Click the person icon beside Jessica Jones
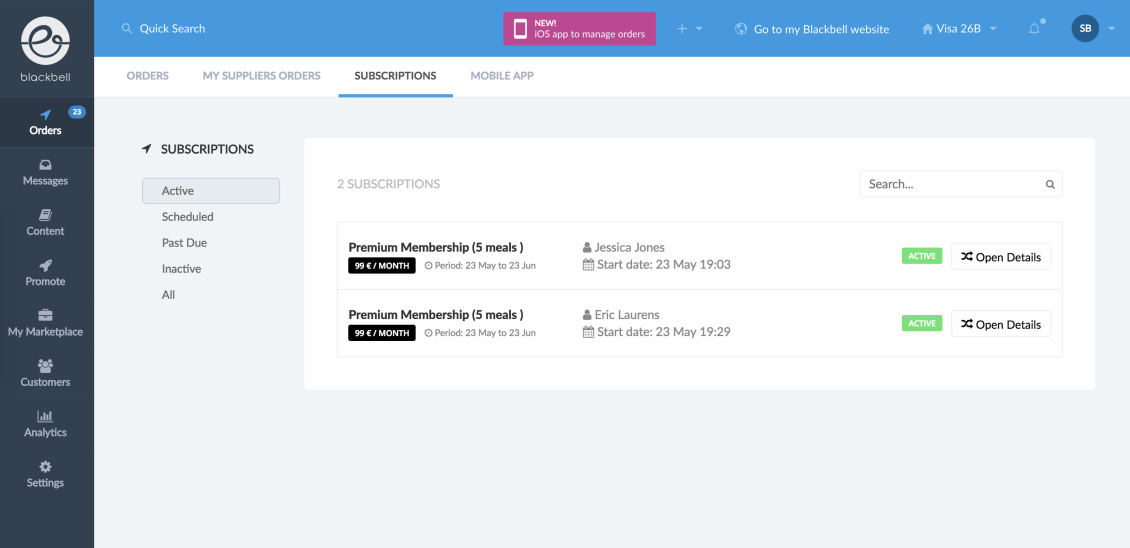 coord(587,247)
